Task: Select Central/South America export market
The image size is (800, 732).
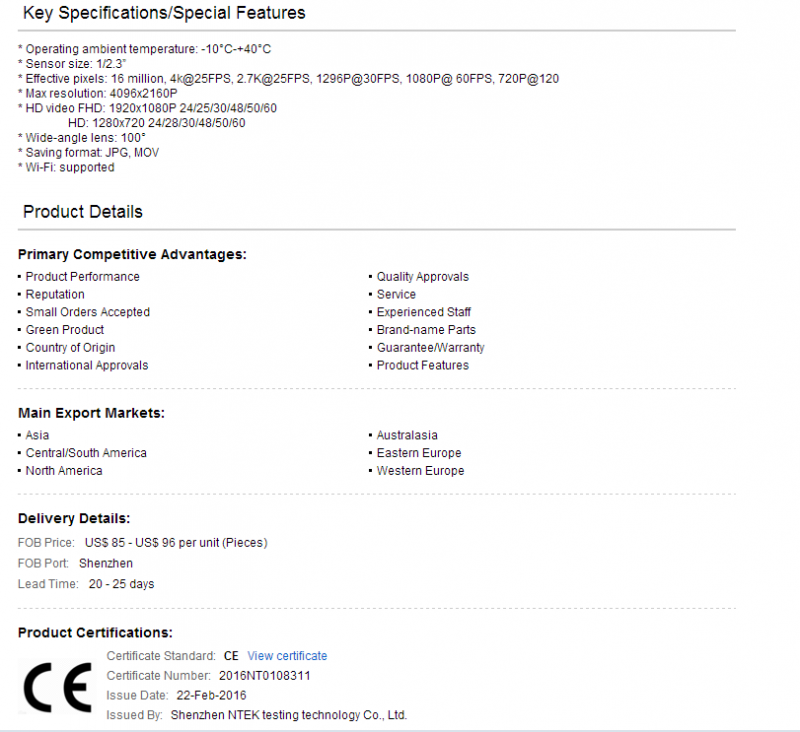Action: pyautogui.click(x=86, y=453)
